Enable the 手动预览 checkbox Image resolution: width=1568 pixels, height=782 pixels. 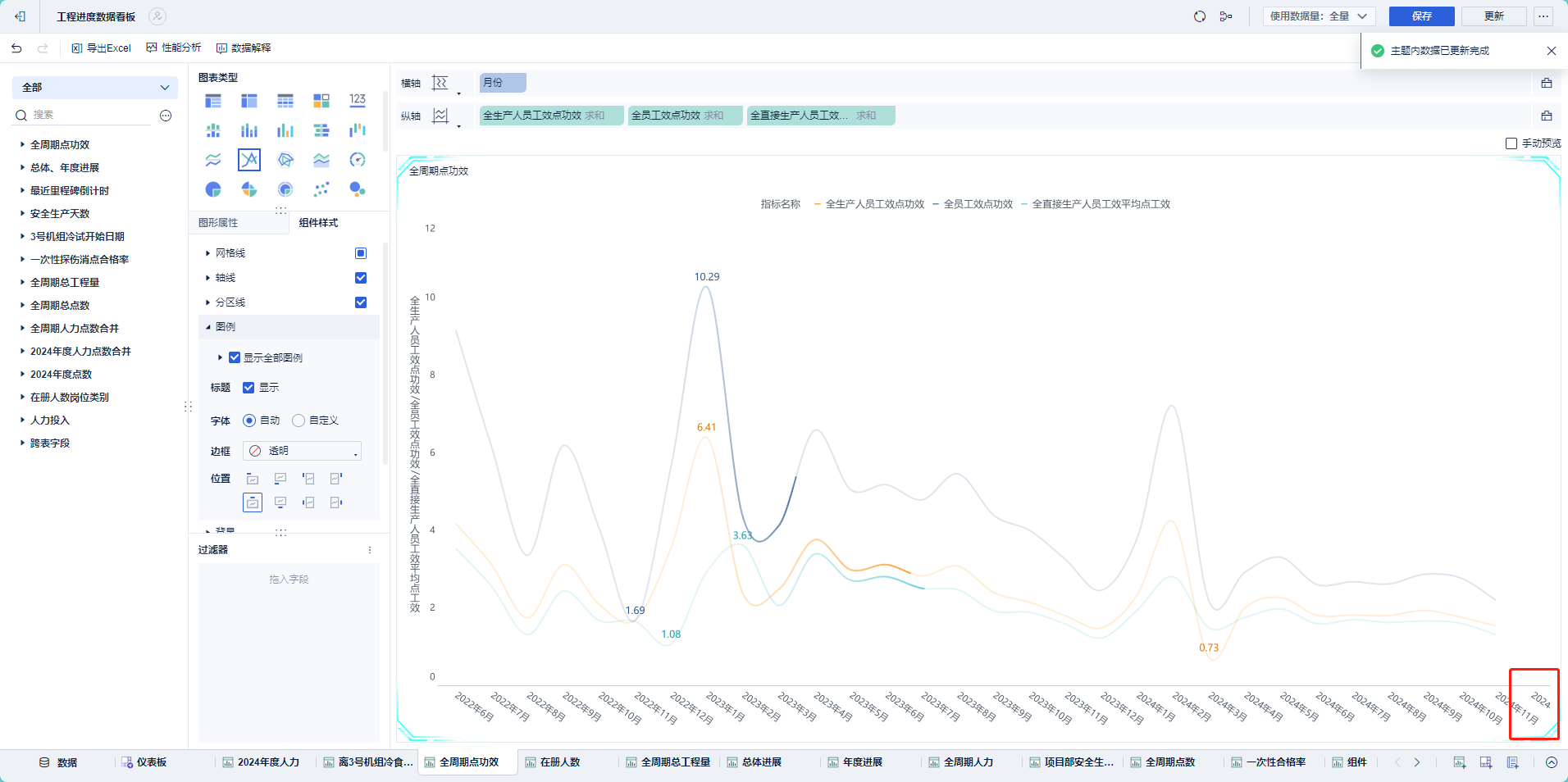tap(1511, 143)
